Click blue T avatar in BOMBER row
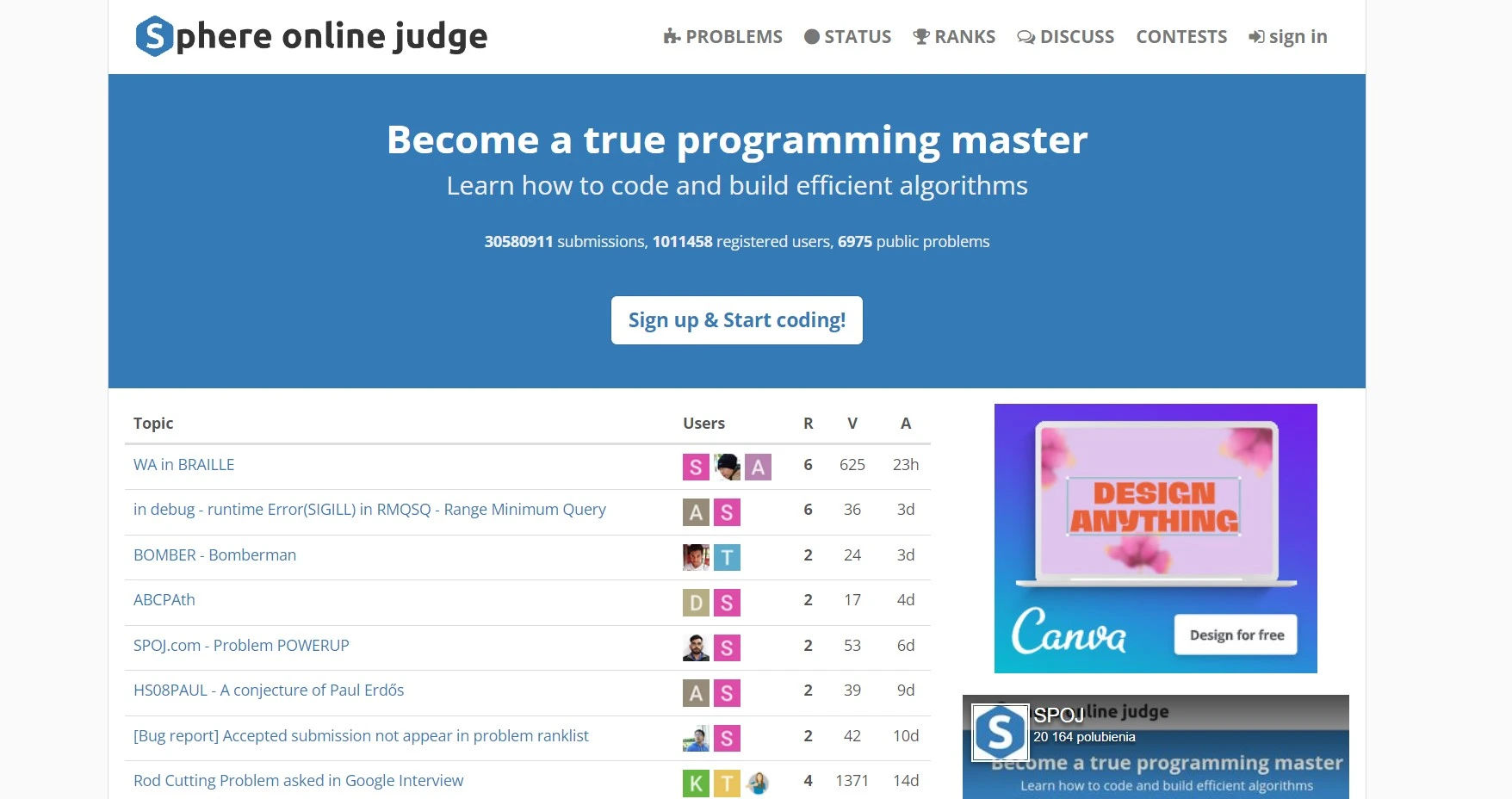 (x=727, y=557)
